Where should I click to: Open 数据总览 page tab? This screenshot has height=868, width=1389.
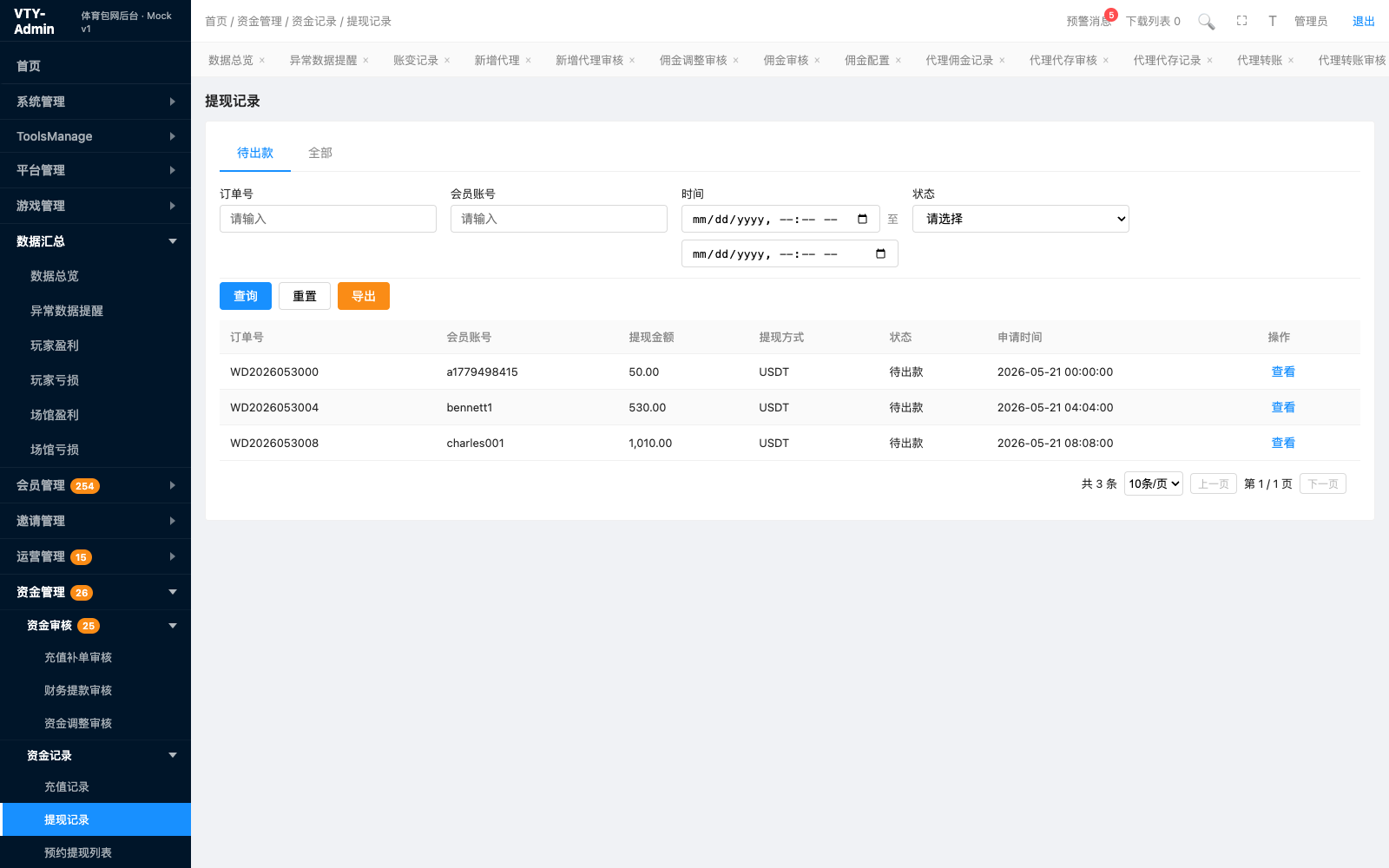pyautogui.click(x=231, y=60)
